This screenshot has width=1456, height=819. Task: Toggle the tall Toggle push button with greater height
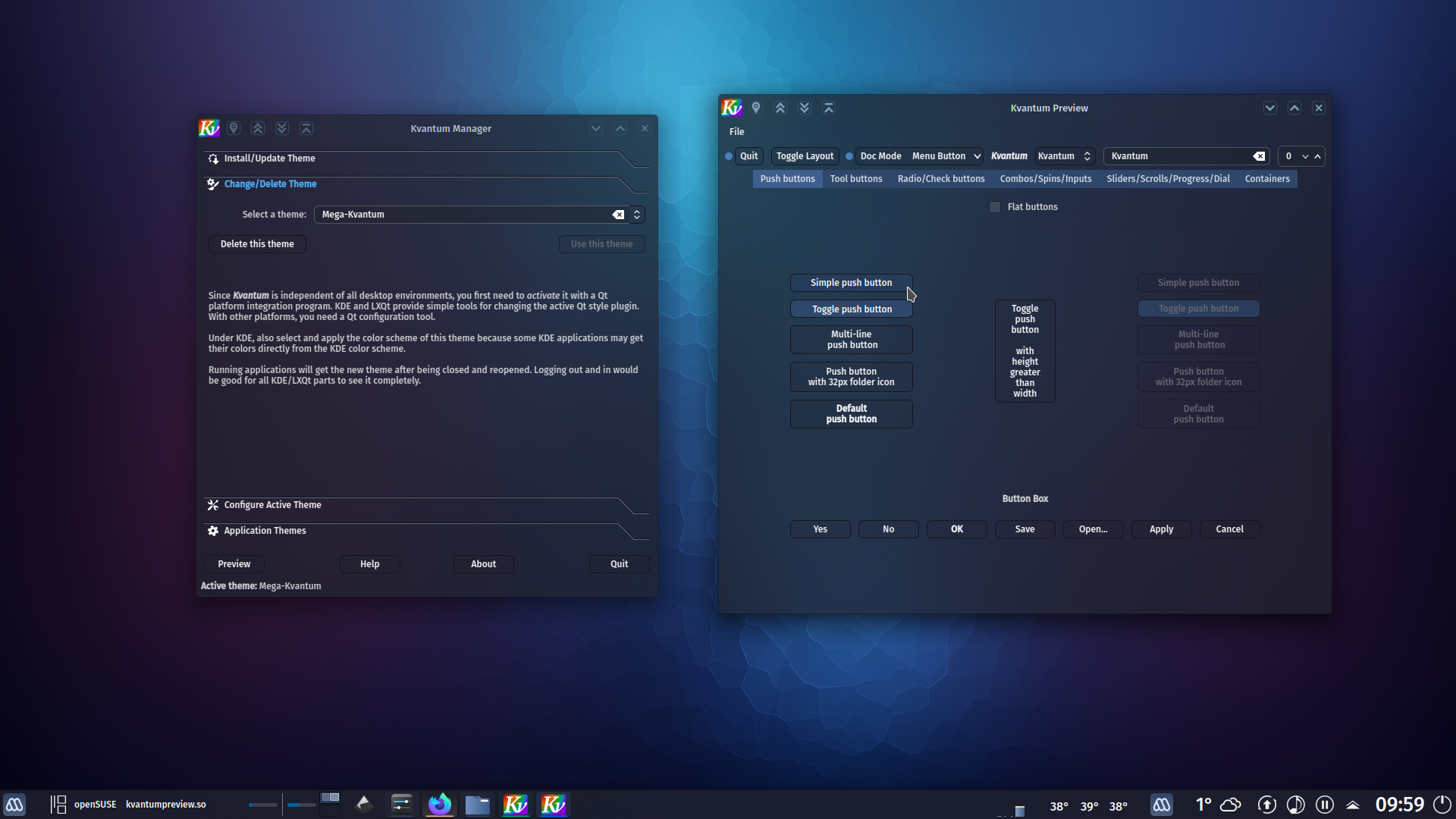1025,351
